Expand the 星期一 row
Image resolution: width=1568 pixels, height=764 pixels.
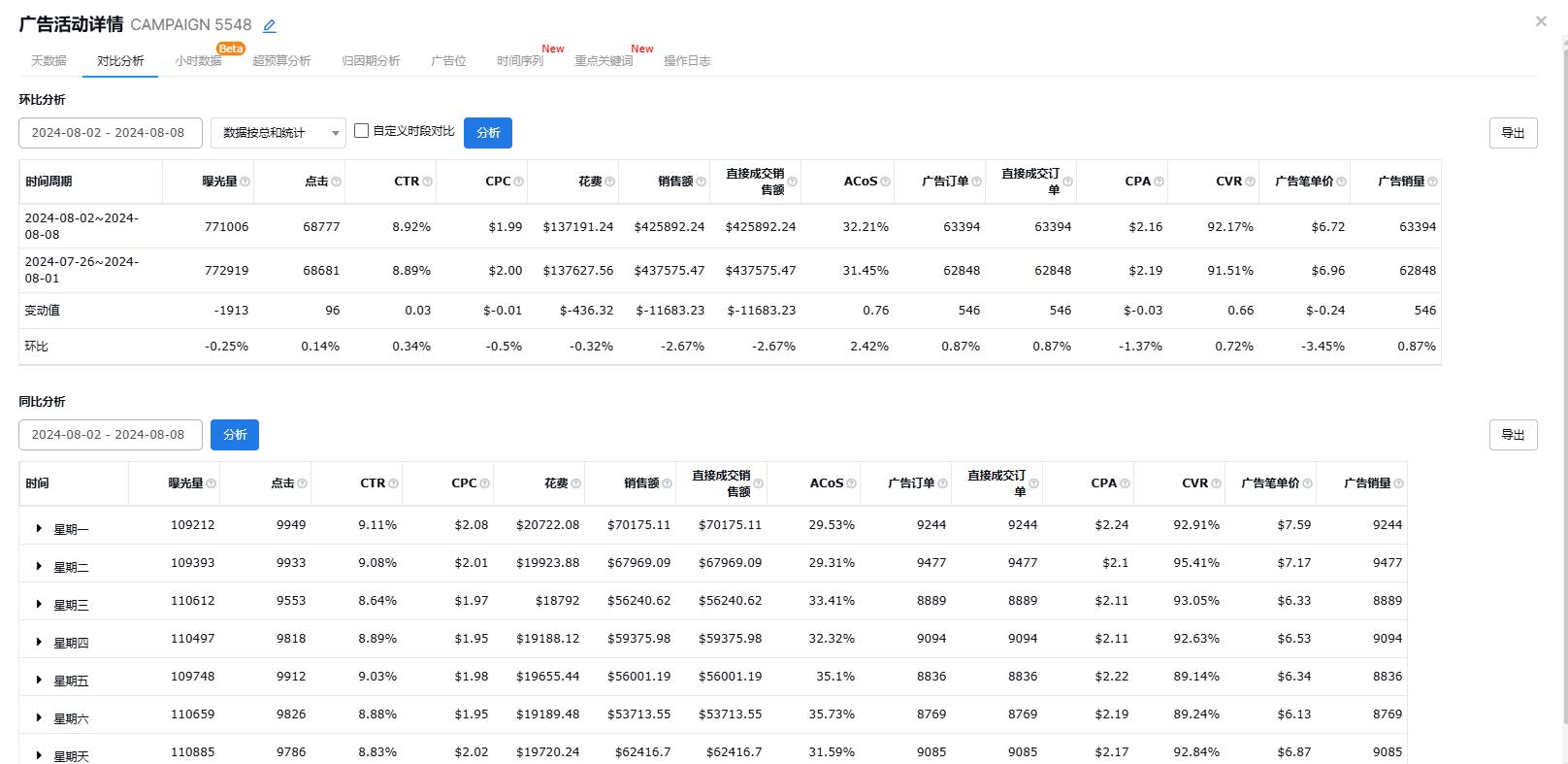39,529
